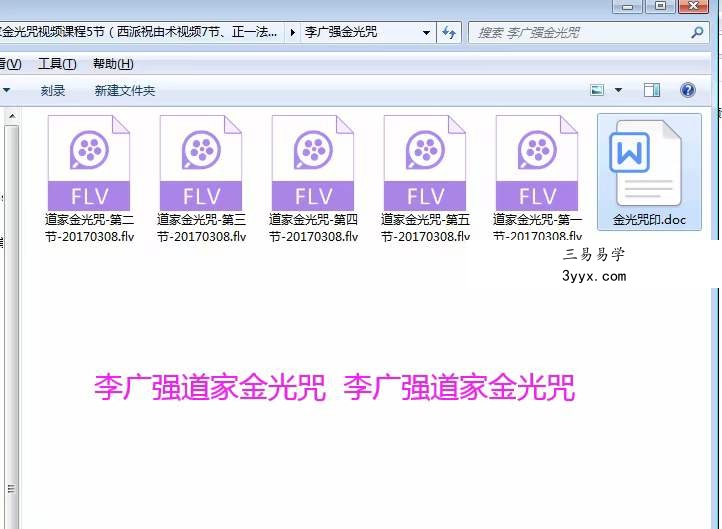Click the file name 道家金光咒-第四节-20170308.flv
The width and height of the screenshot is (722, 529).
pyautogui.click(x=313, y=228)
